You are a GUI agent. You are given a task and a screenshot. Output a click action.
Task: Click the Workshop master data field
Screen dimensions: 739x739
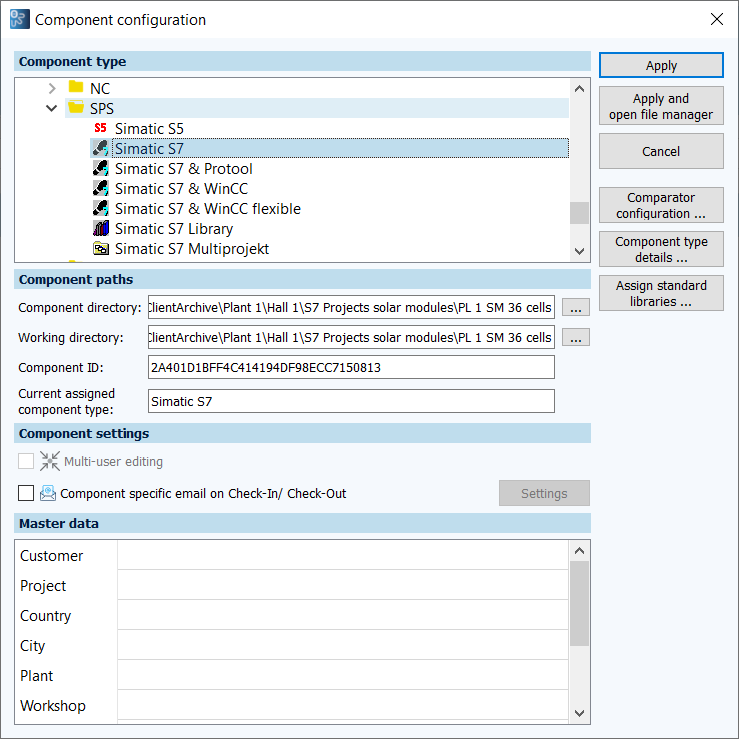pyautogui.click(x=343, y=705)
